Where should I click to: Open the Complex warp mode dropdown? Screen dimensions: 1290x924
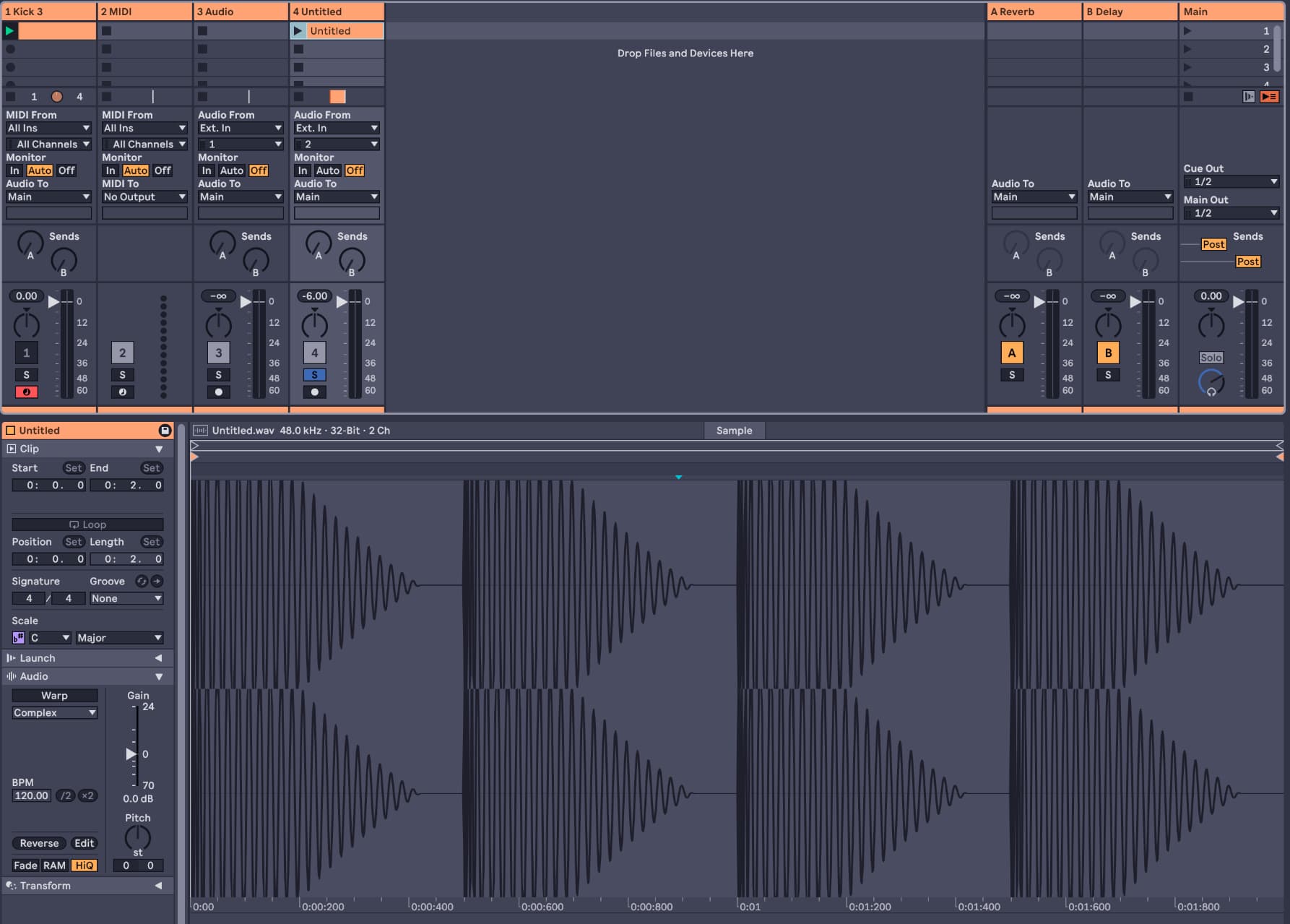pos(55,713)
